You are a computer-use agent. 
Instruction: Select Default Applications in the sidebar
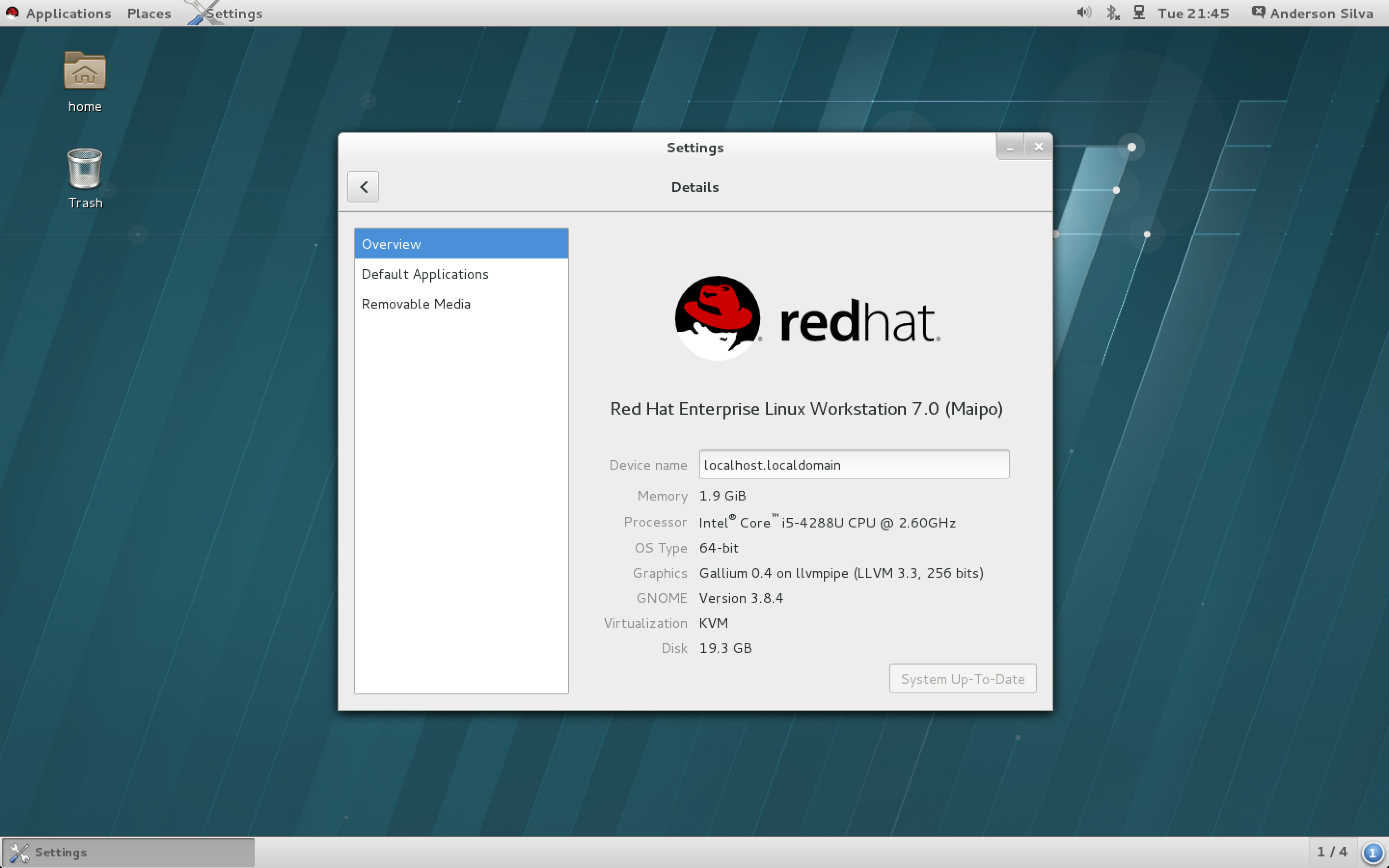click(x=425, y=274)
